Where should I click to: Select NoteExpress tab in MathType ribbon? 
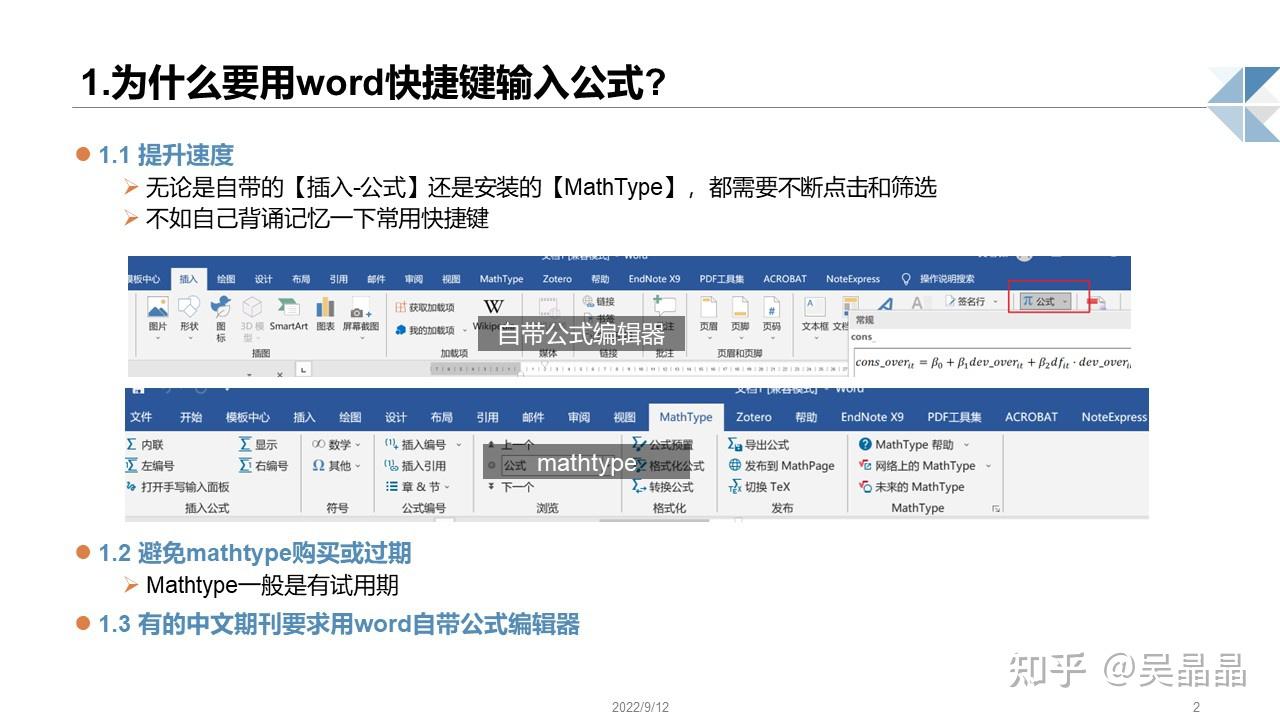tap(1114, 417)
